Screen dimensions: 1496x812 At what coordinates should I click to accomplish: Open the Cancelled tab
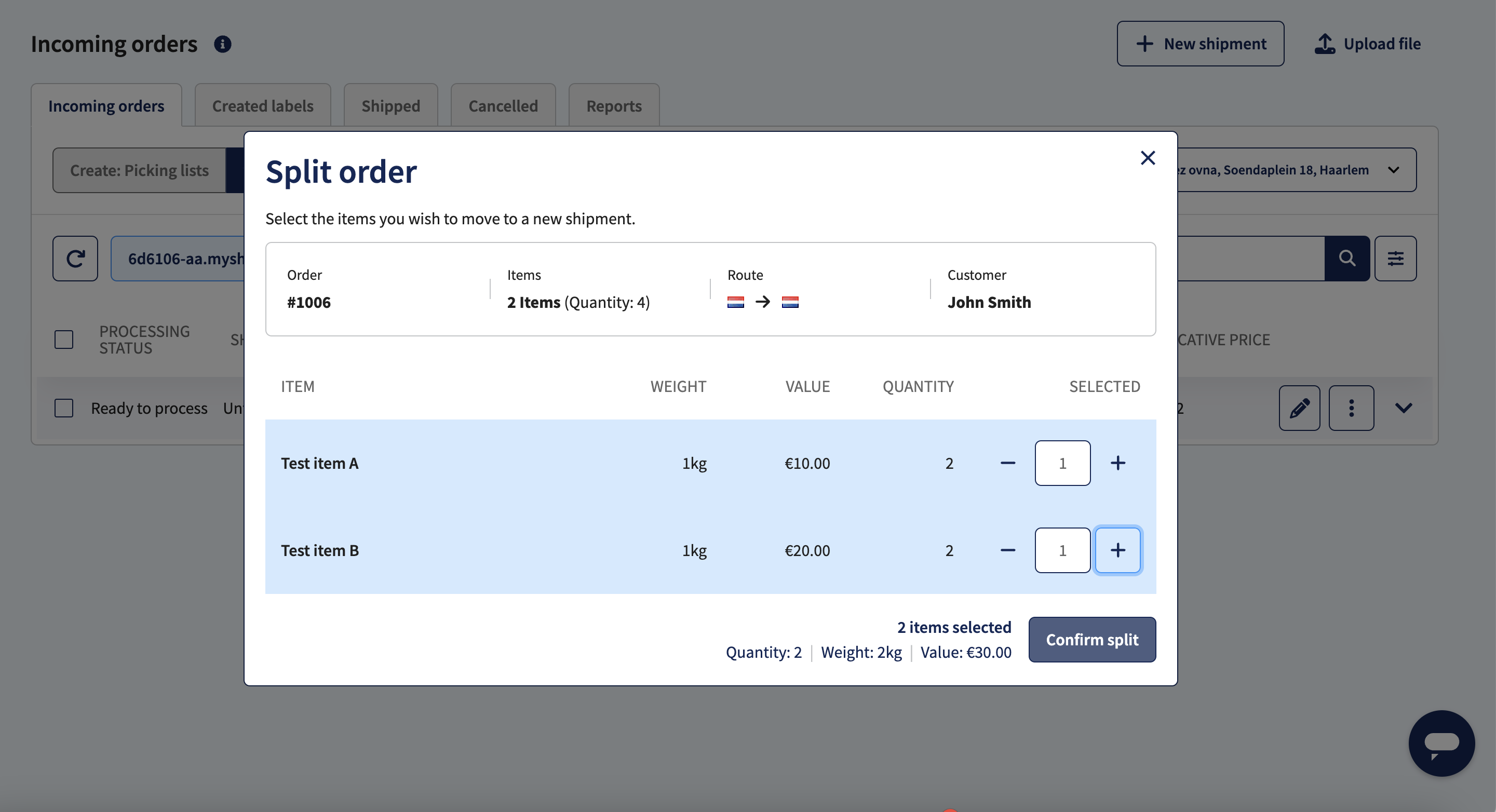[x=503, y=105]
